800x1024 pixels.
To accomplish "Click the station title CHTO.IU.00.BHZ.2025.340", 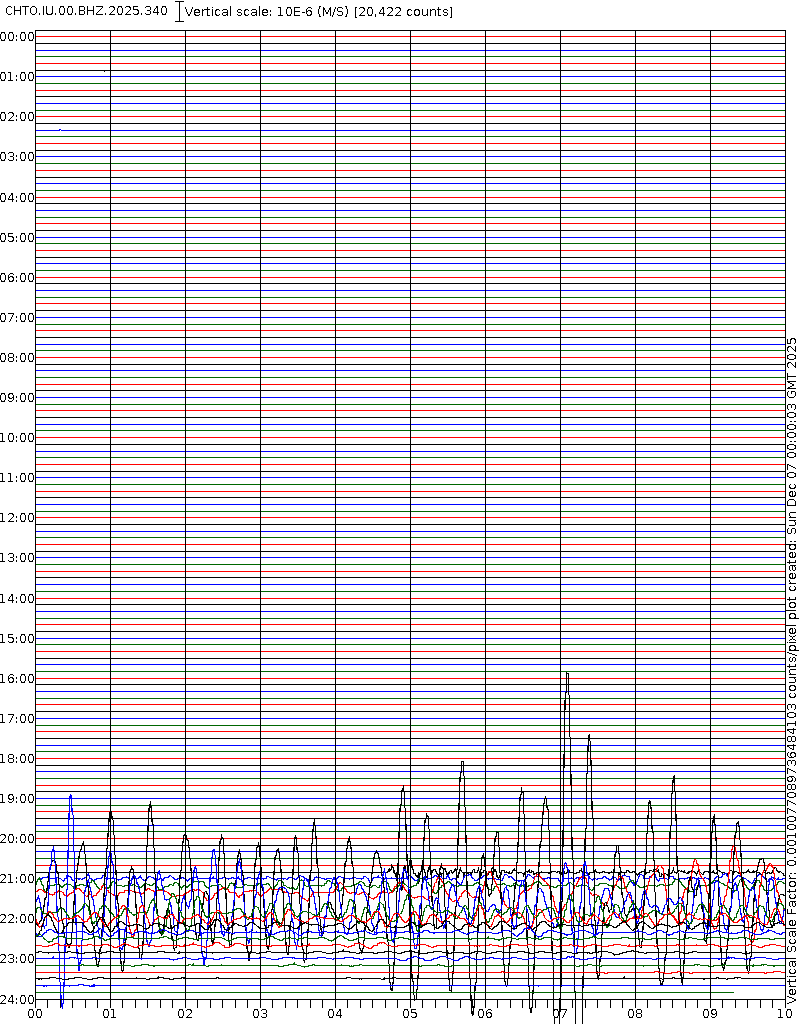I will [87, 11].
